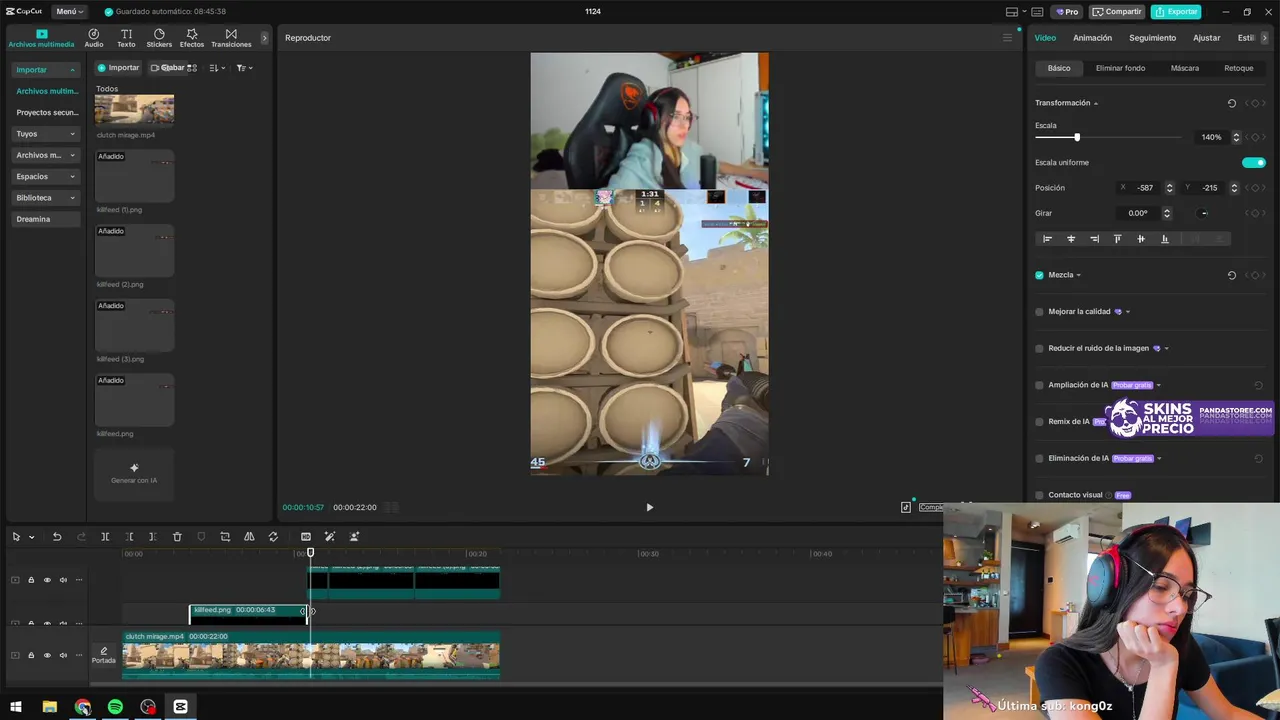The height and width of the screenshot is (720, 1280).
Task: Open the selection tool mode dropdown
Action: click(x=31, y=537)
